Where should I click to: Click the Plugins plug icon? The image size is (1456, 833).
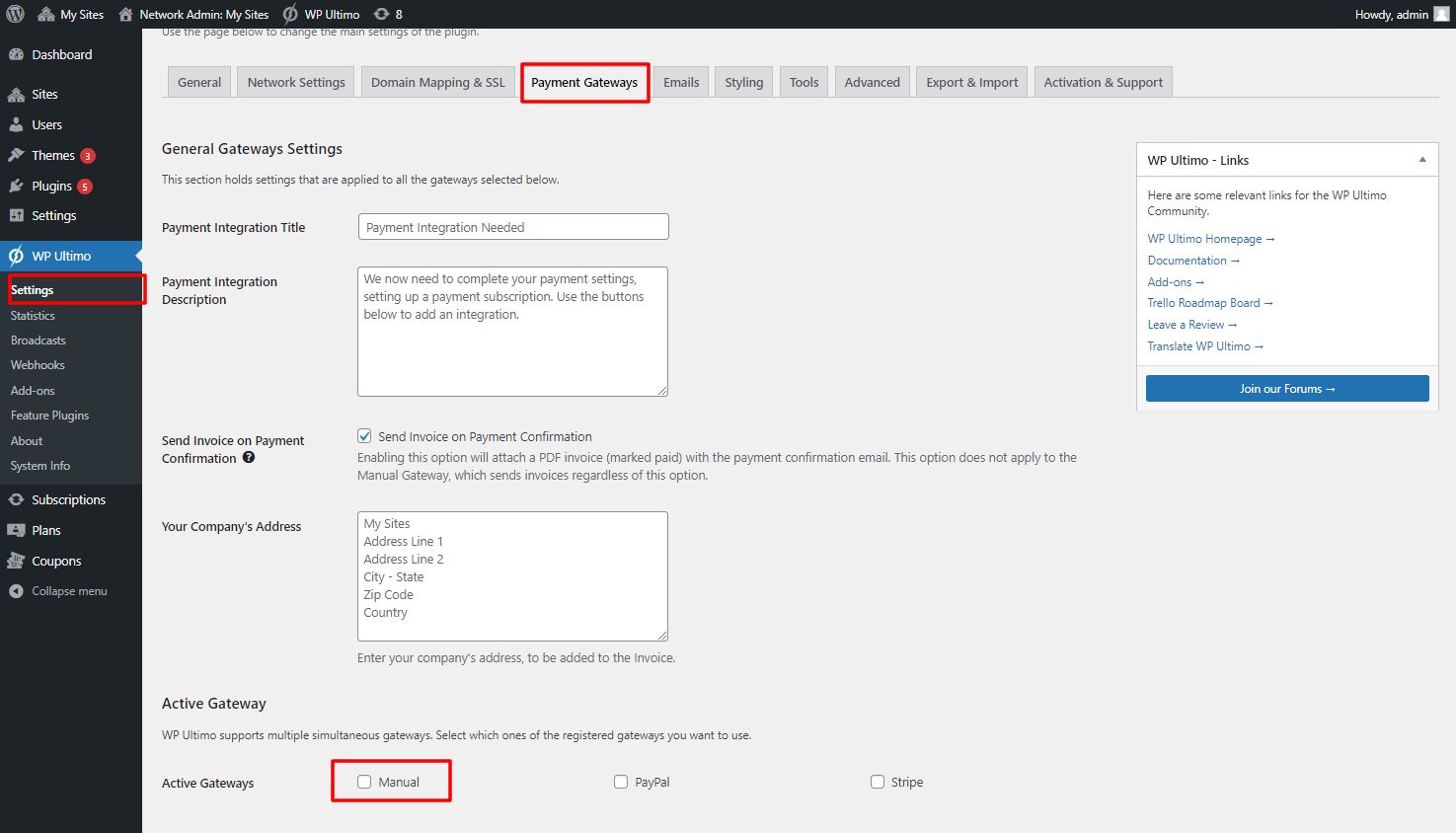[16, 186]
